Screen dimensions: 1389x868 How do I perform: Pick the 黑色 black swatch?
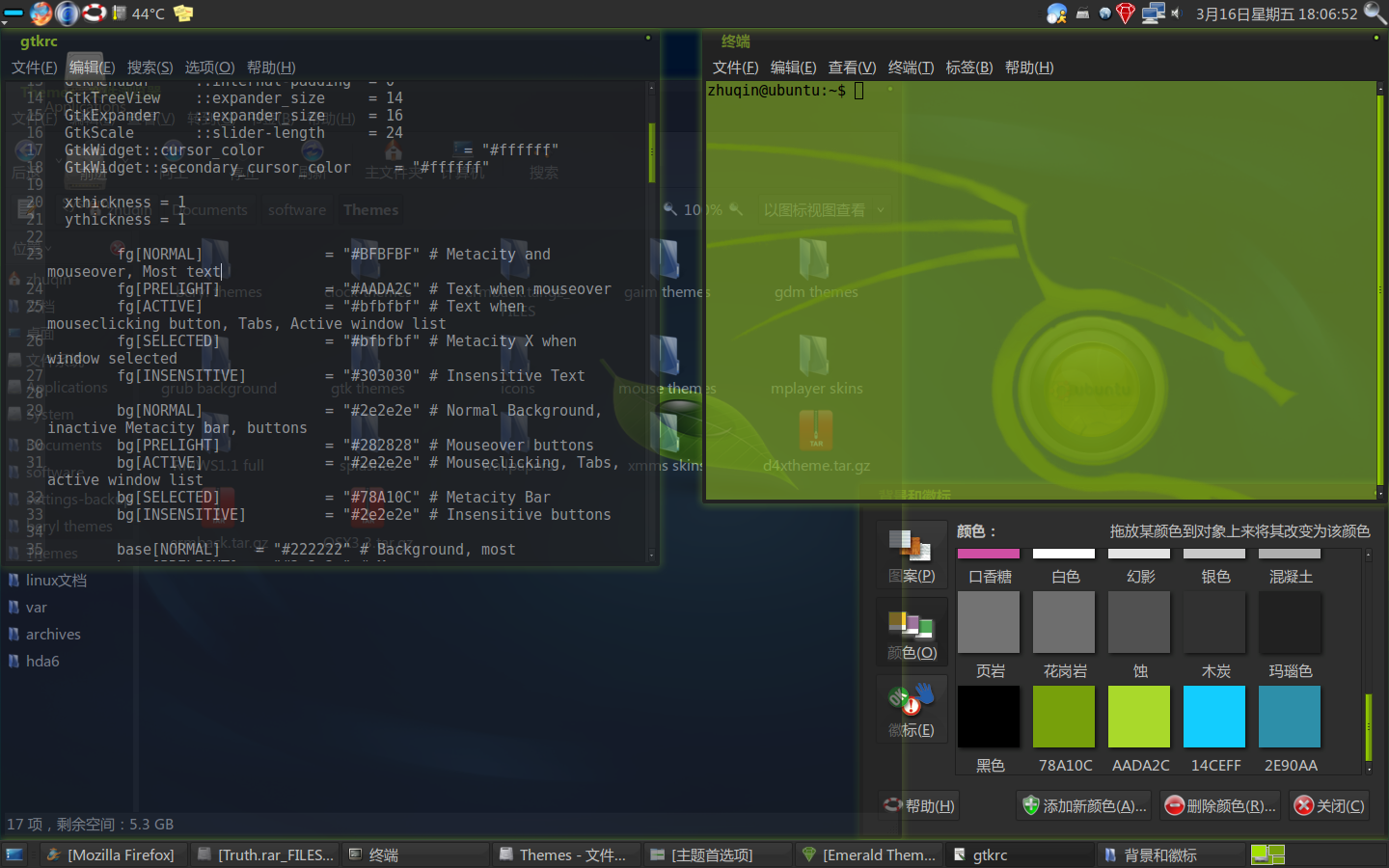(989, 717)
